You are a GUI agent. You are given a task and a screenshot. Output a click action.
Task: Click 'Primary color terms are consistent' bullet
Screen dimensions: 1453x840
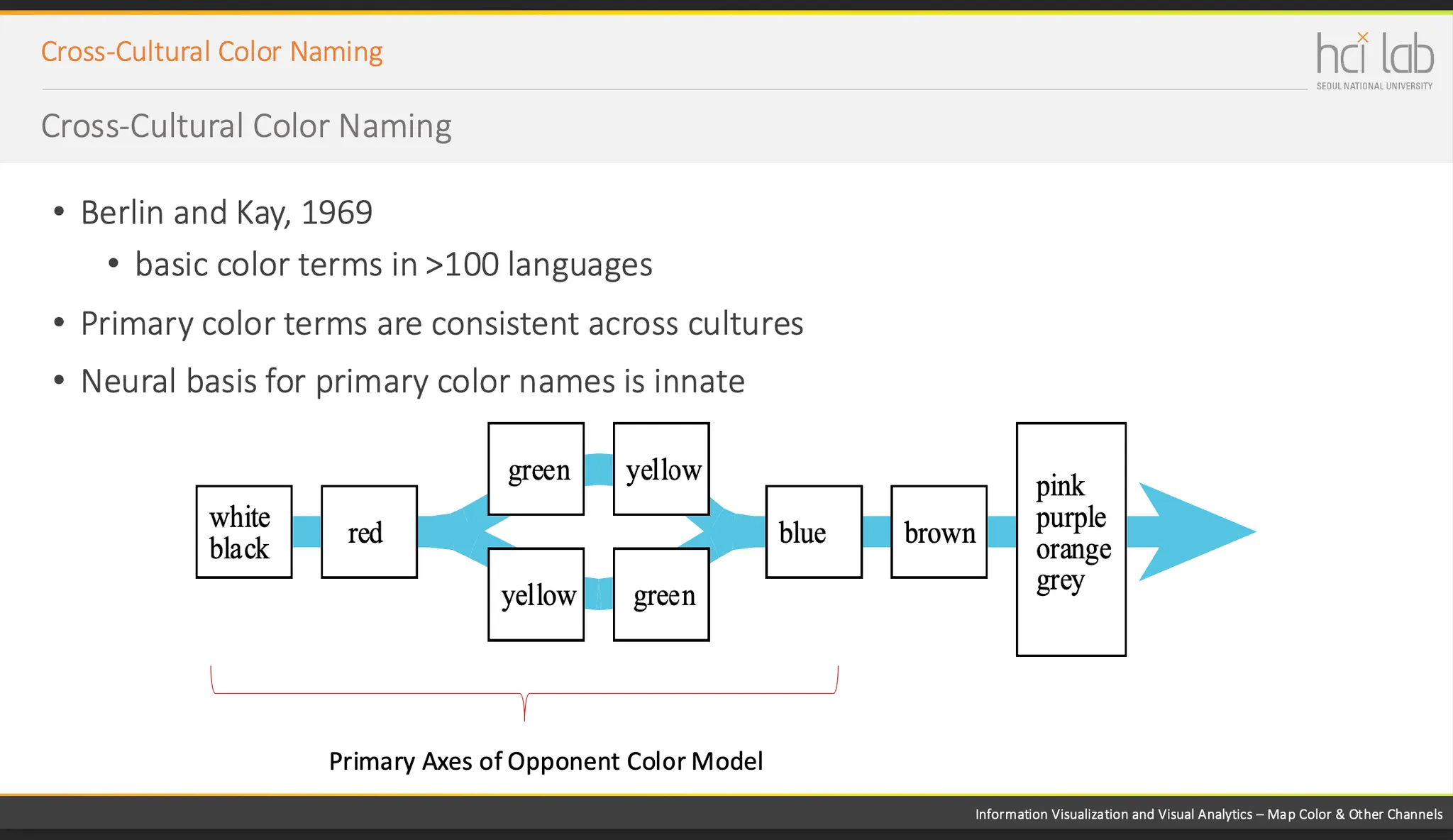click(441, 324)
